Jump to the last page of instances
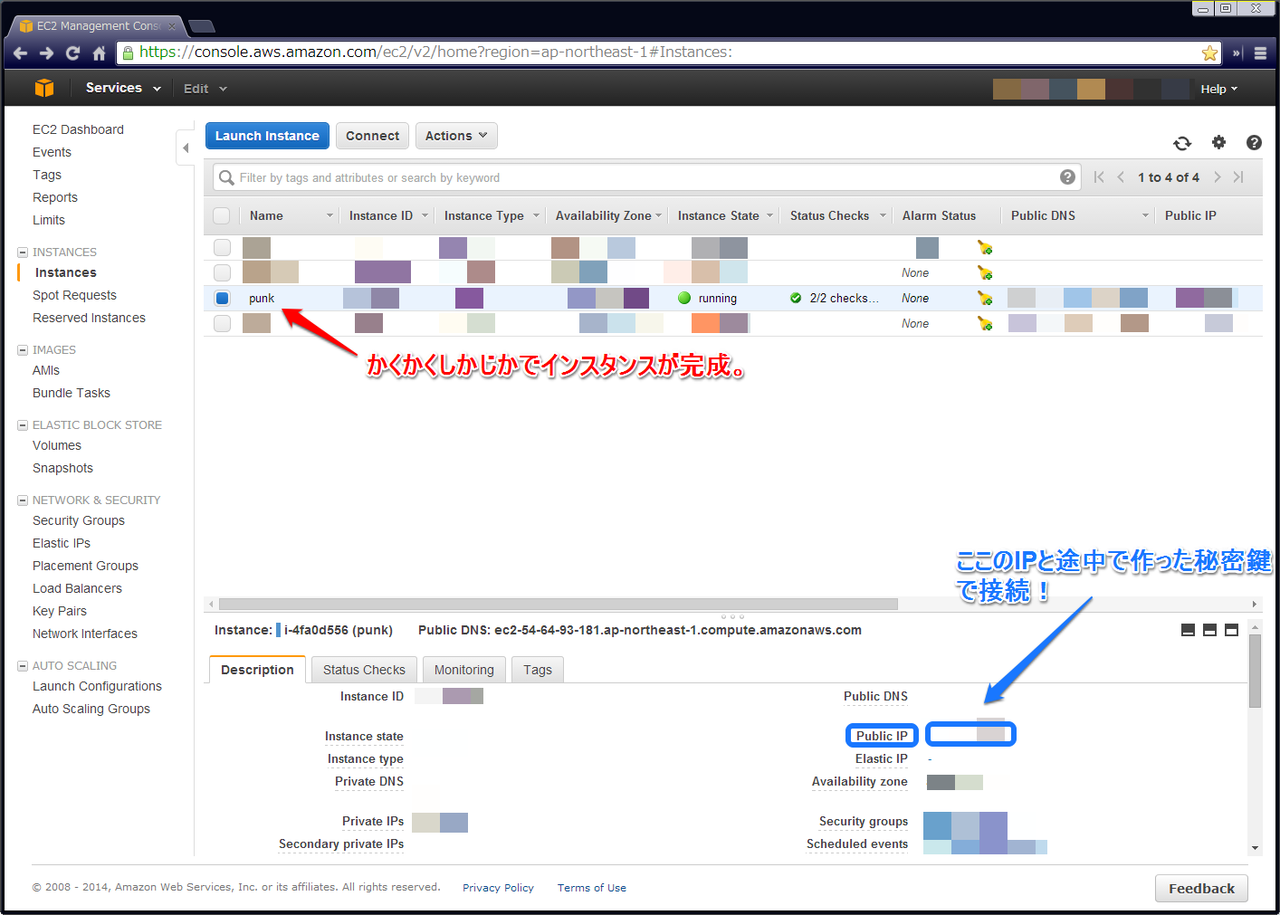This screenshot has width=1280, height=915. click(x=1238, y=177)
